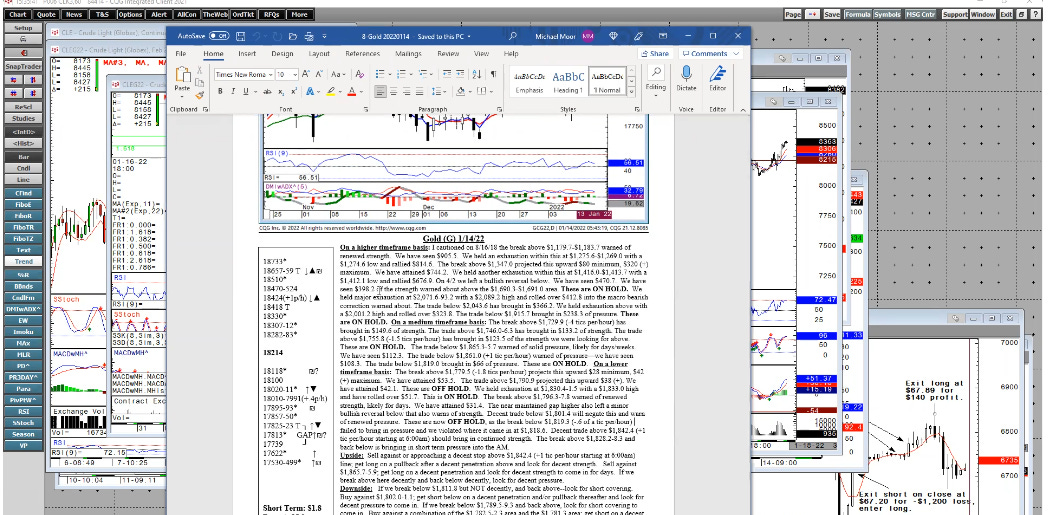Image resolution: width=1050 pixels, height=515 pixels.
Task: Toggle <IntD> intraday mode button
Action: click(x=23, y=132)
